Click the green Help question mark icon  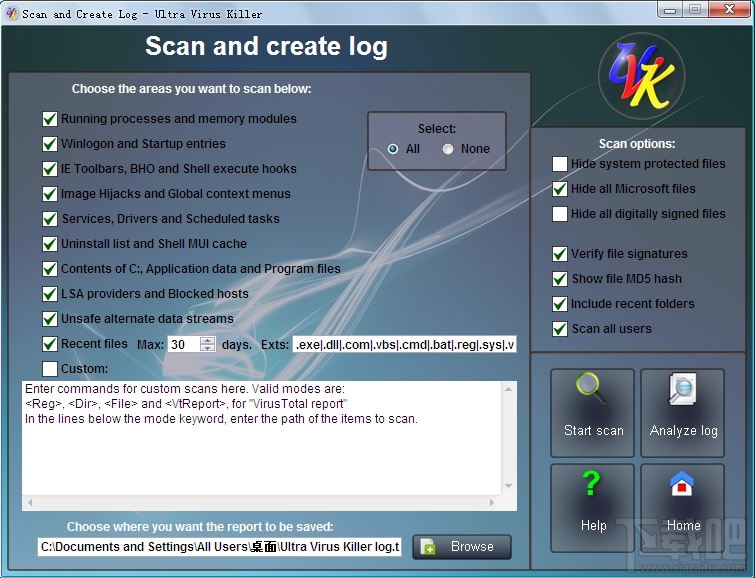(591, 483)
